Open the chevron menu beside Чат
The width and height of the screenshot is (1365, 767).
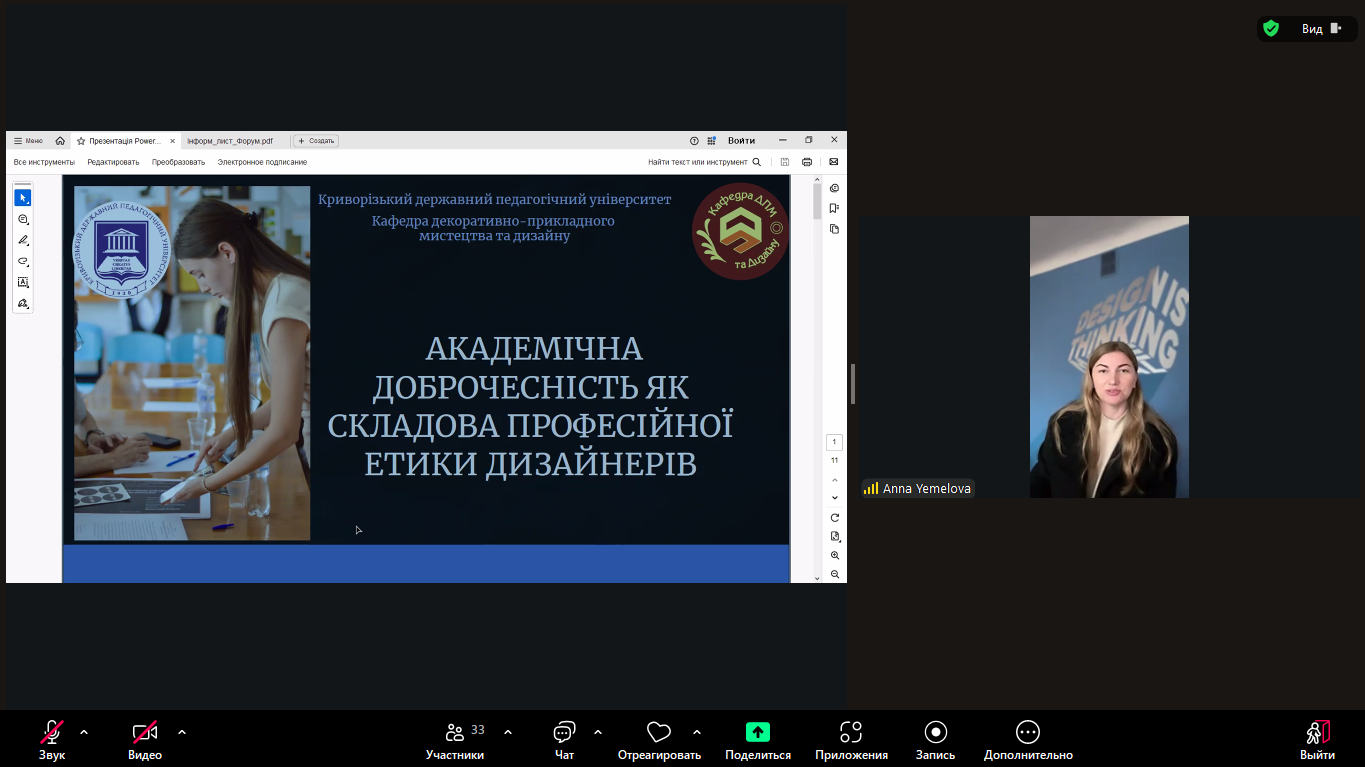(x=597, y=731)
